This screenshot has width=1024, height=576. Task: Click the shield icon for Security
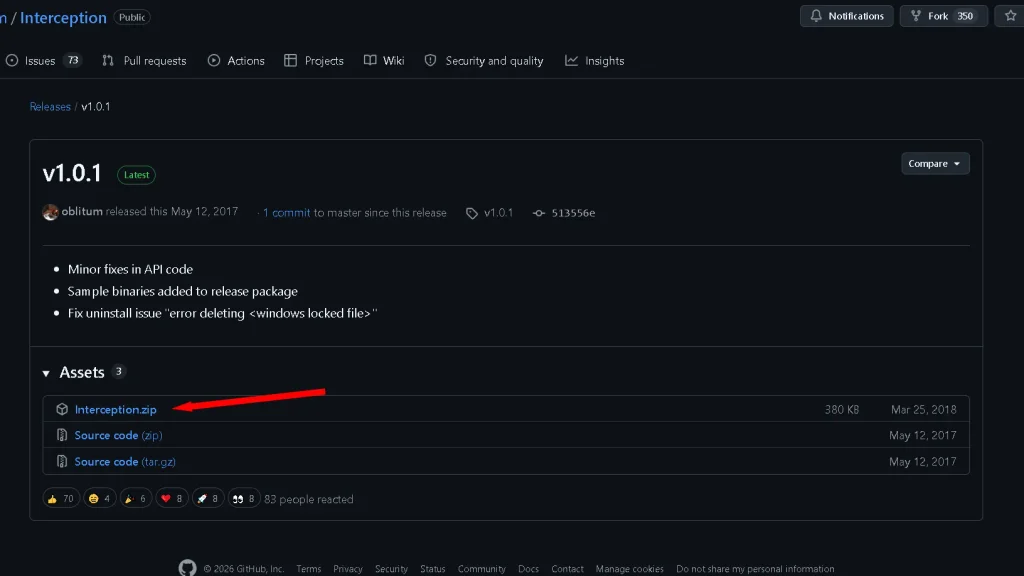(430, 61)
